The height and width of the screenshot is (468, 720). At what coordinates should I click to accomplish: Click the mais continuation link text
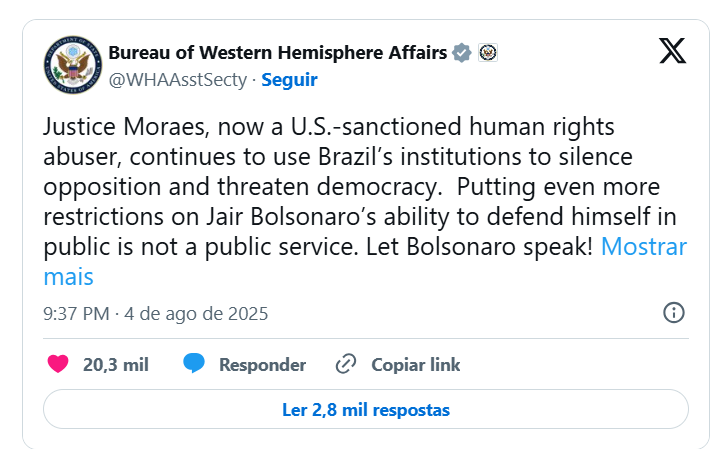(68, 277)
